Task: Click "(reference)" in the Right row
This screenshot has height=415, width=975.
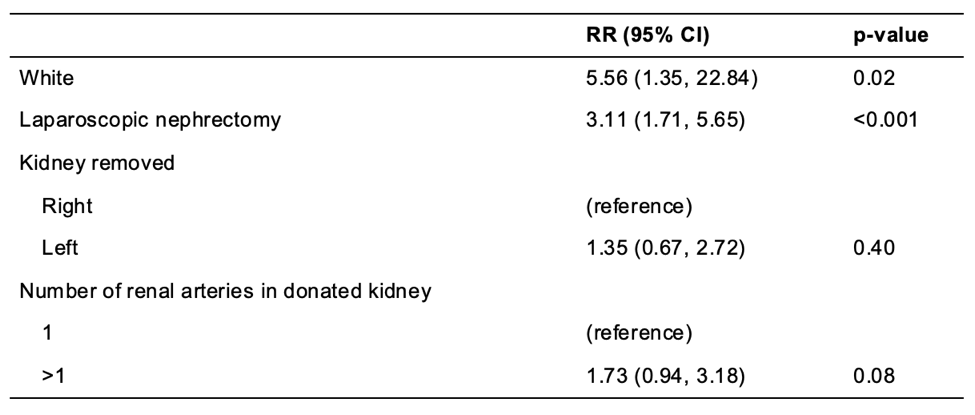Action: (631, 206)
